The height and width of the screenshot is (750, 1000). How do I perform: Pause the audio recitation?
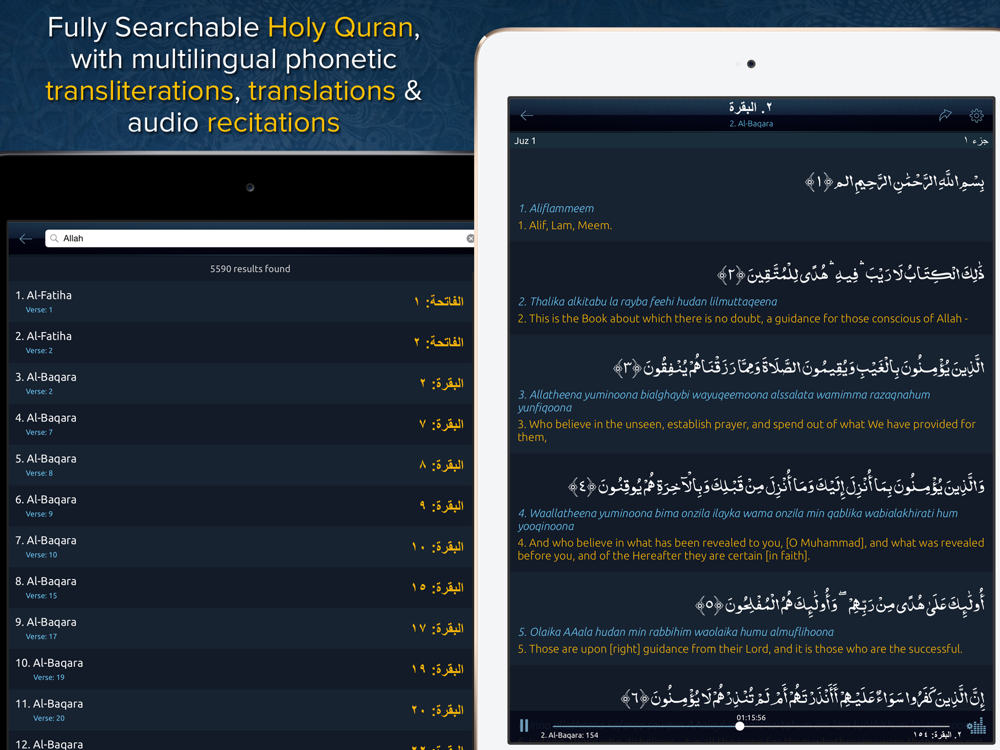[524, 726]
